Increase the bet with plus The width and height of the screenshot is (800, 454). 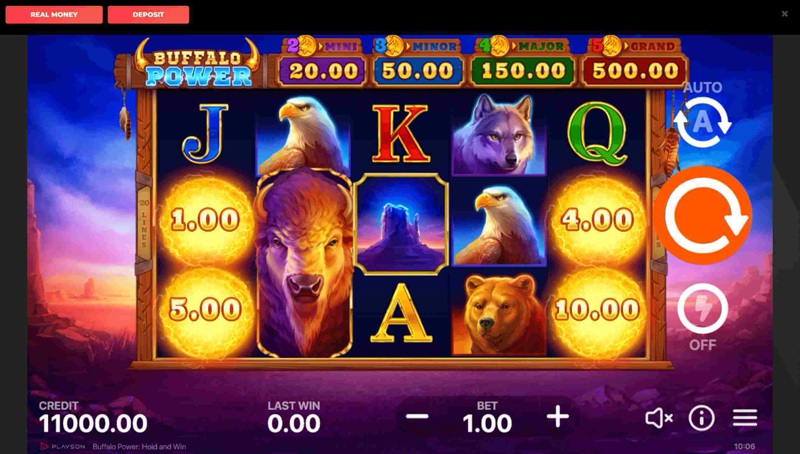(558, 417)
